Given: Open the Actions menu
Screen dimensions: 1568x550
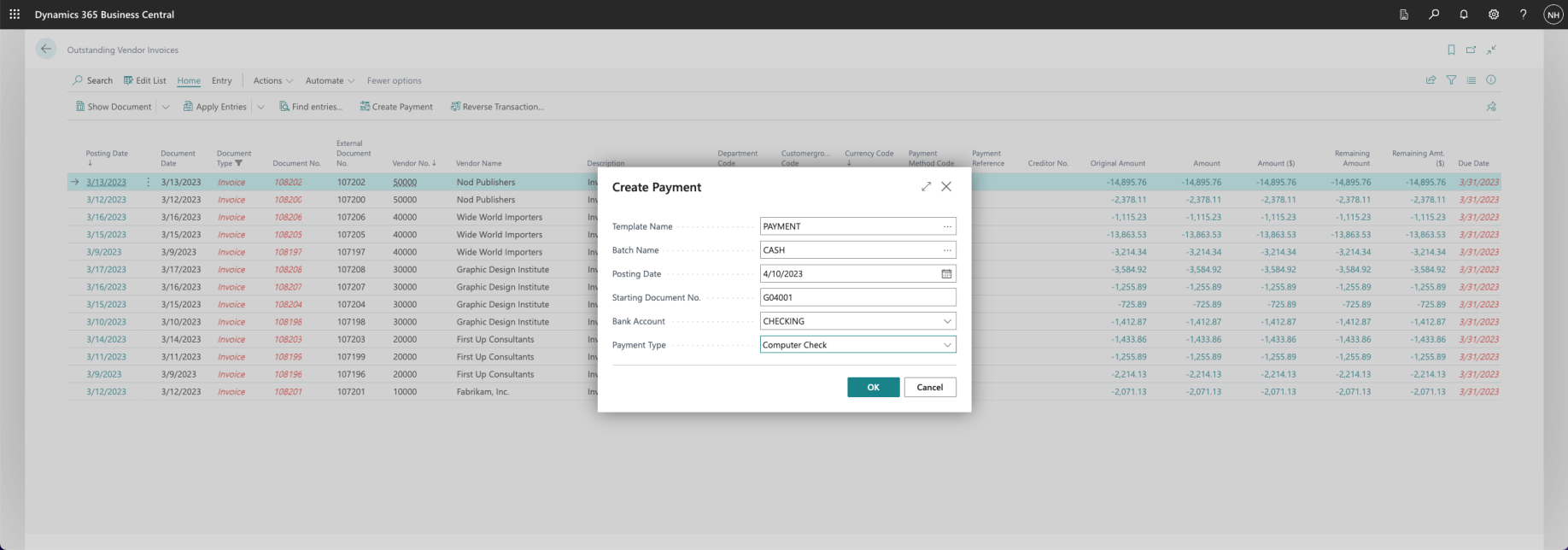Looking at the screenshot, I should 273,80.
